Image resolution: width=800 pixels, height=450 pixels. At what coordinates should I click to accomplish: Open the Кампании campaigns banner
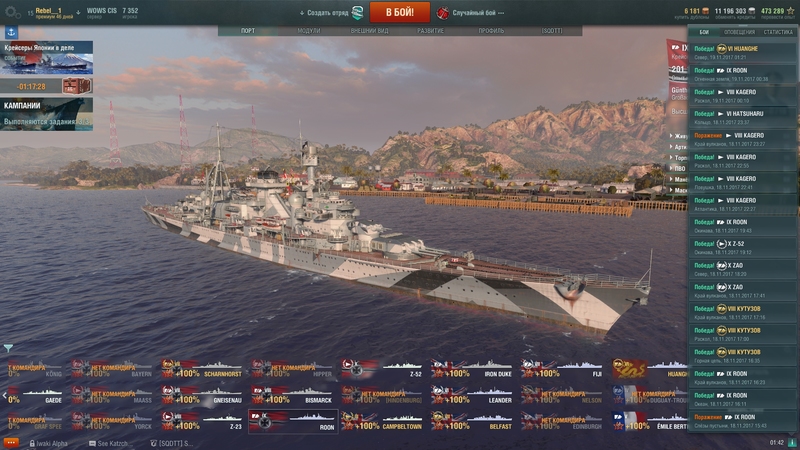pyautogui.click(x=46, y=114)
